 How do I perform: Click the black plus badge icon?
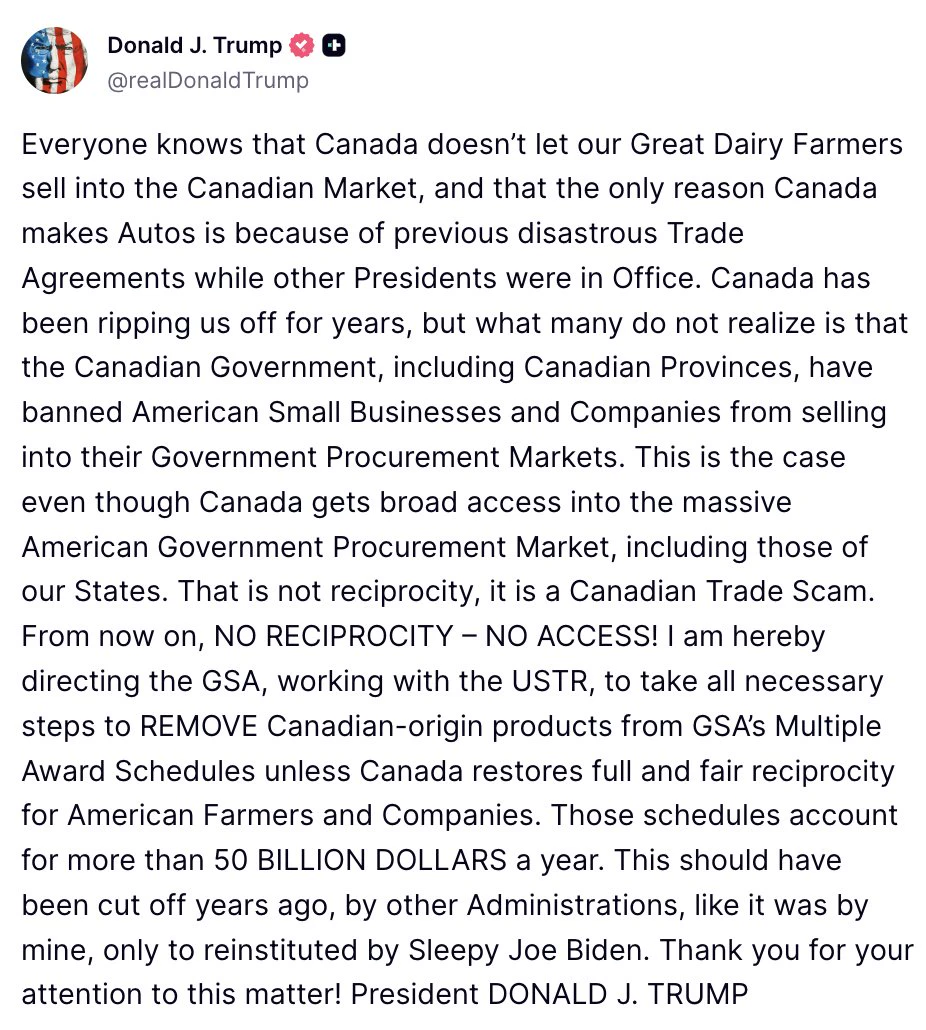click(334, 45)
